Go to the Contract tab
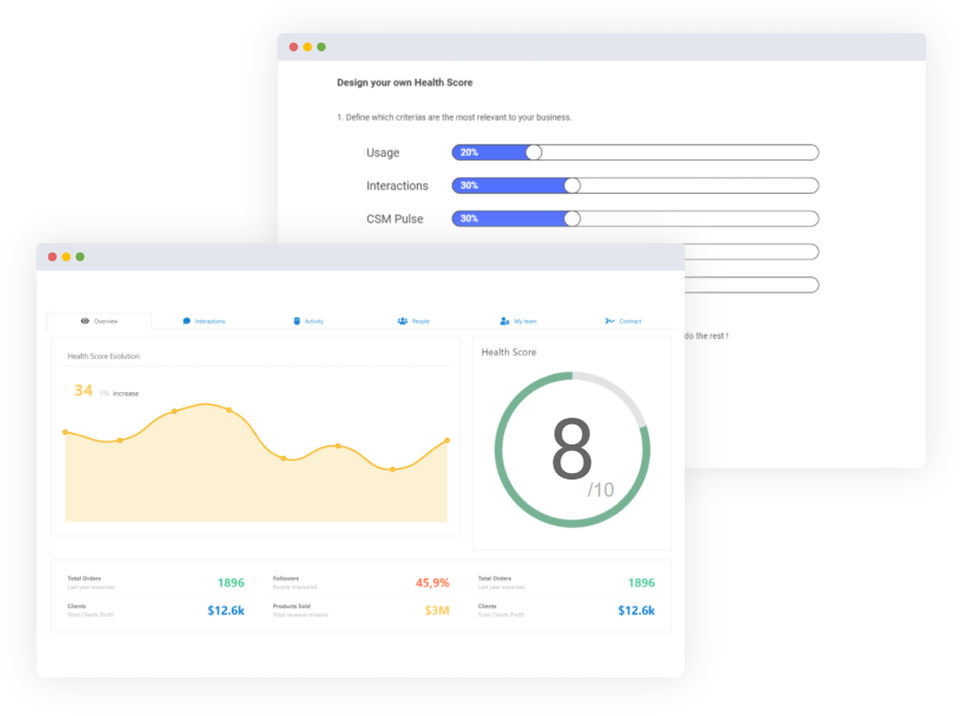The height and width of the screenshot is (716, 960). point(623,321)
